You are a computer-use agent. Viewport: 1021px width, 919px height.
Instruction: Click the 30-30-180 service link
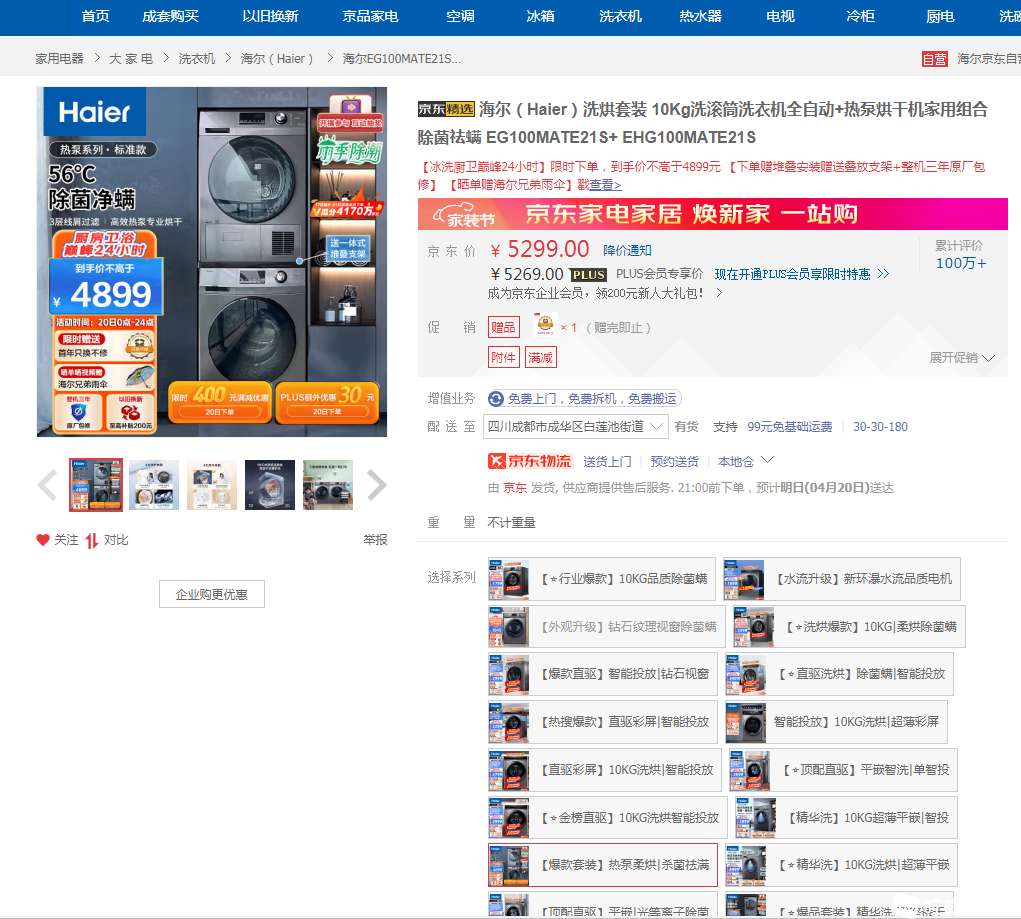pos(880,427)
